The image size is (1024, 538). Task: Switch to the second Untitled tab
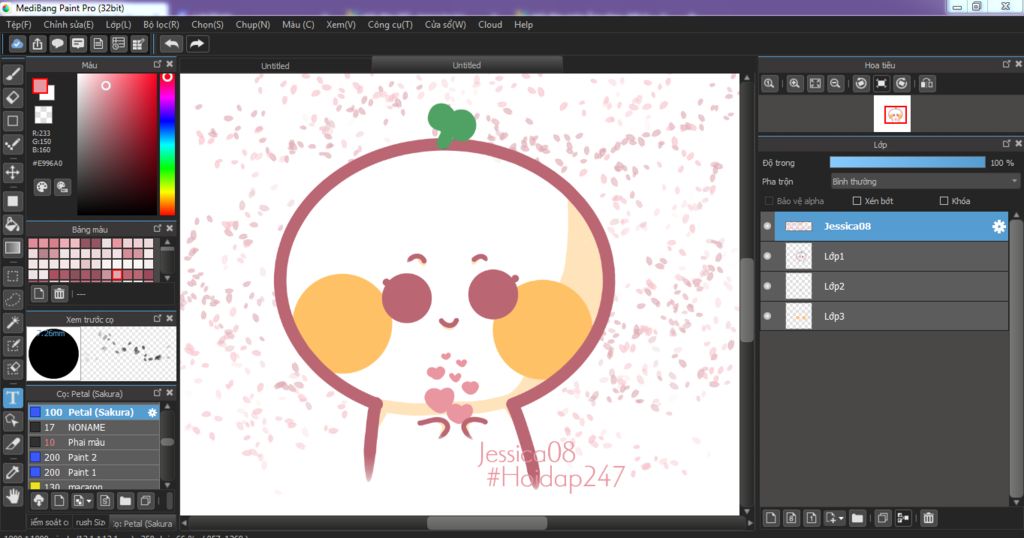point(466,65)
